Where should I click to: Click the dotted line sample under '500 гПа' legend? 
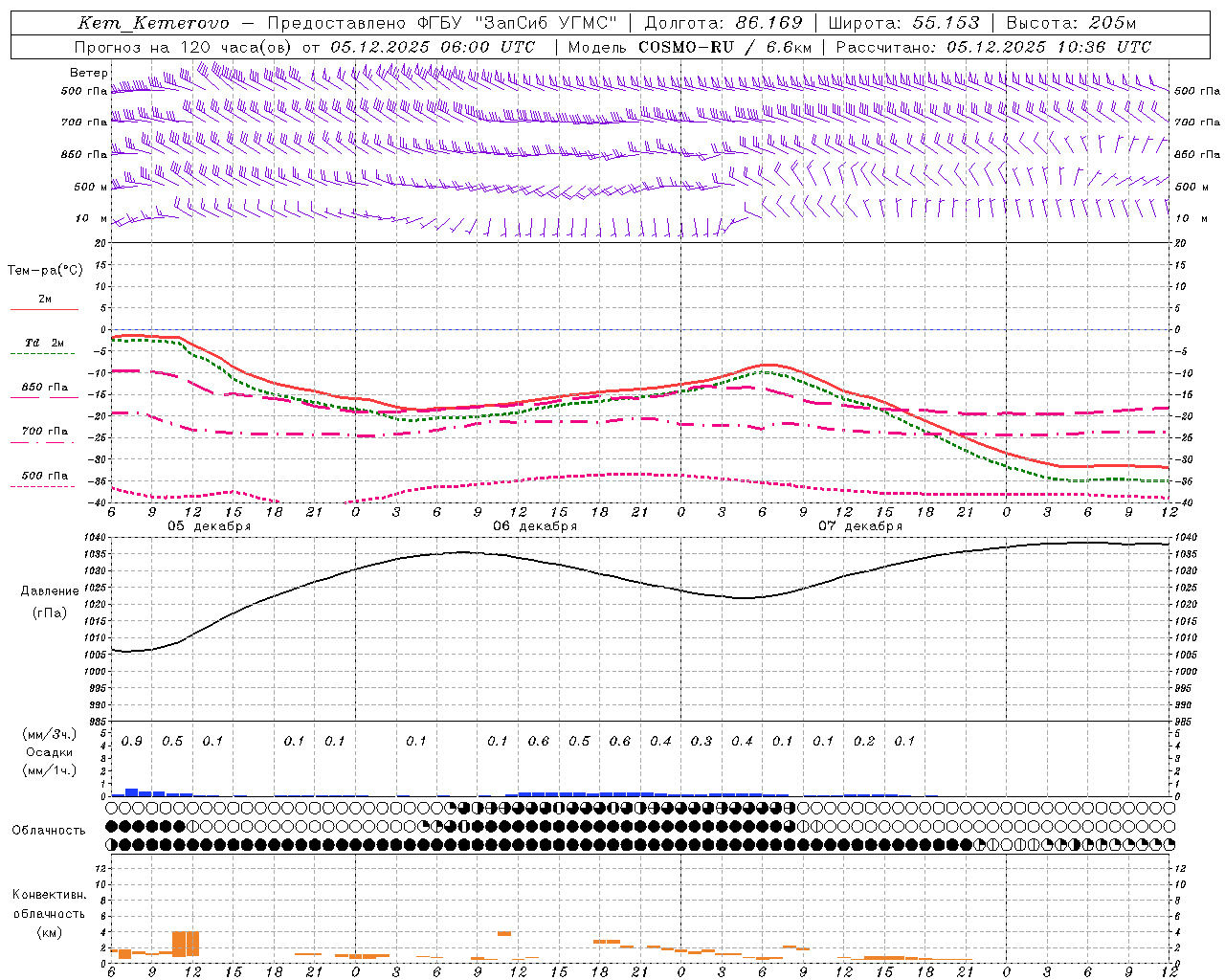[44, 486]
